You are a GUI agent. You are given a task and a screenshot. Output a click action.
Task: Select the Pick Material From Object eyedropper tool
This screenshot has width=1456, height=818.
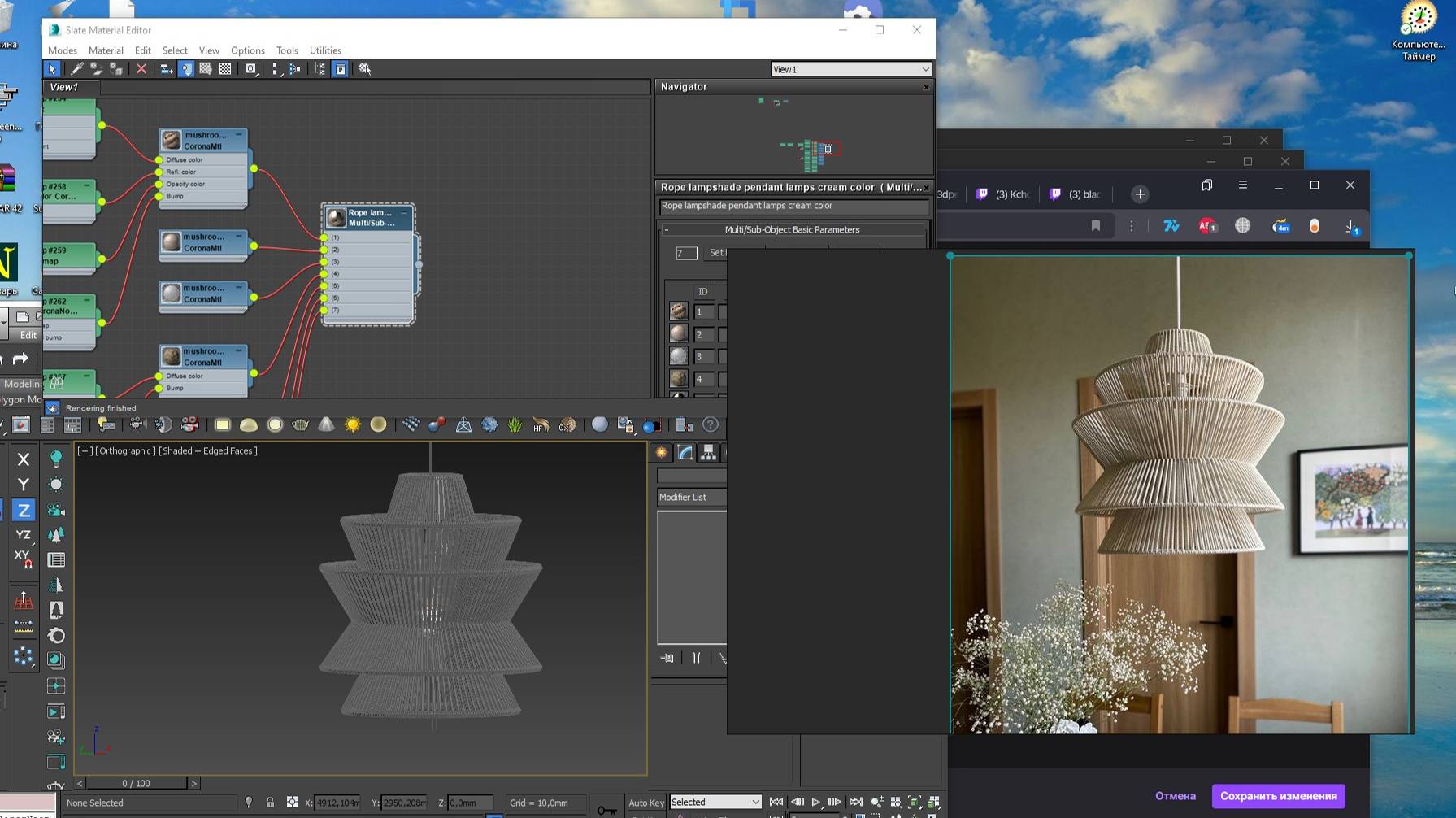pos(77,69)
